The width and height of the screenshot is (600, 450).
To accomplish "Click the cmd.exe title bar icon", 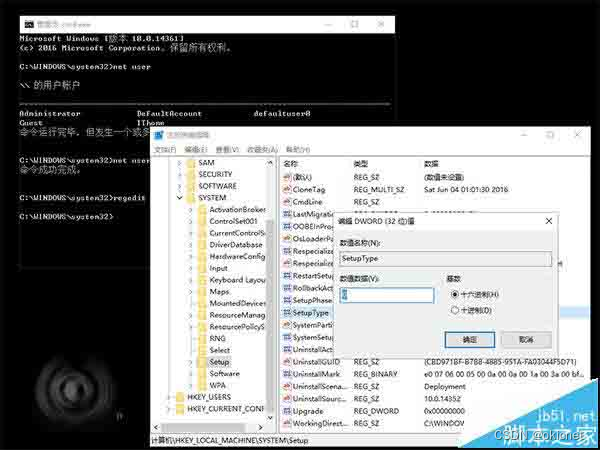I will click(x=29, y=24).
